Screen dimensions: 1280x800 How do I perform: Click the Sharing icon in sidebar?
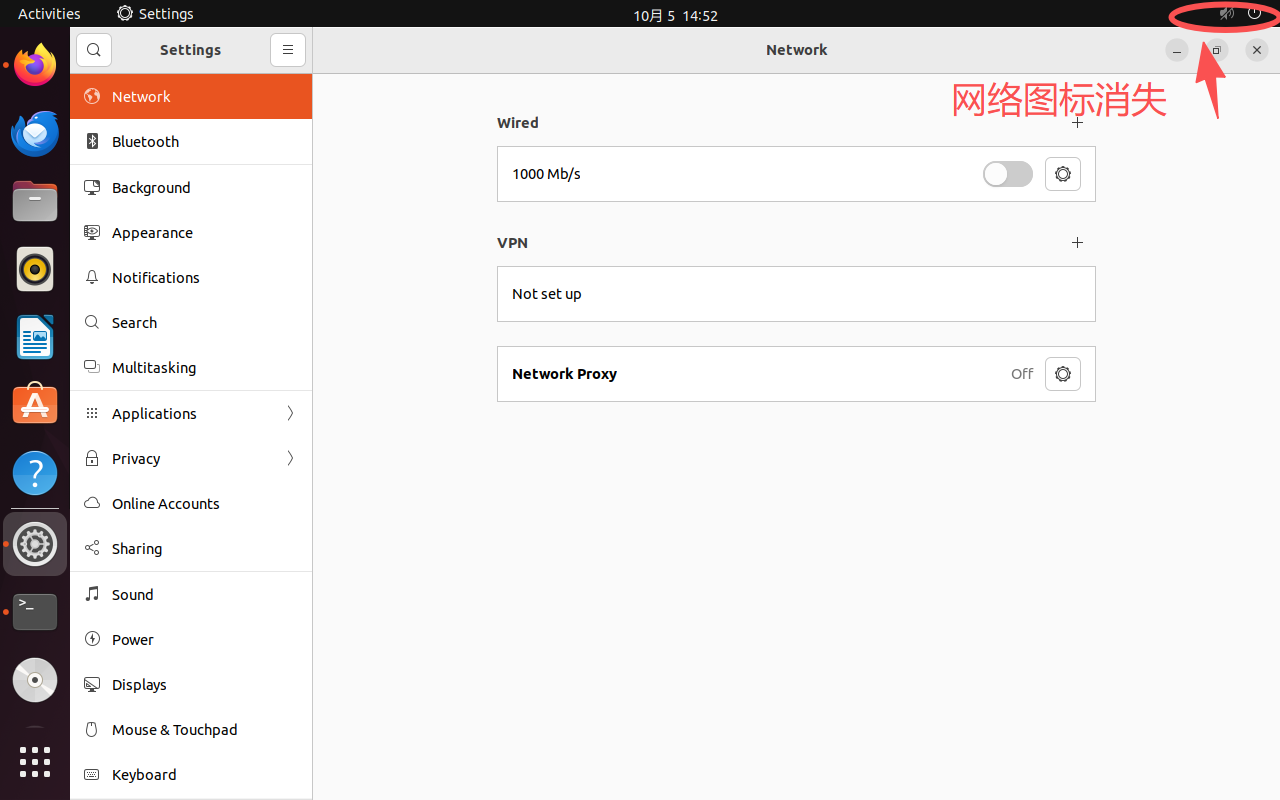click(x=92, y=548)
